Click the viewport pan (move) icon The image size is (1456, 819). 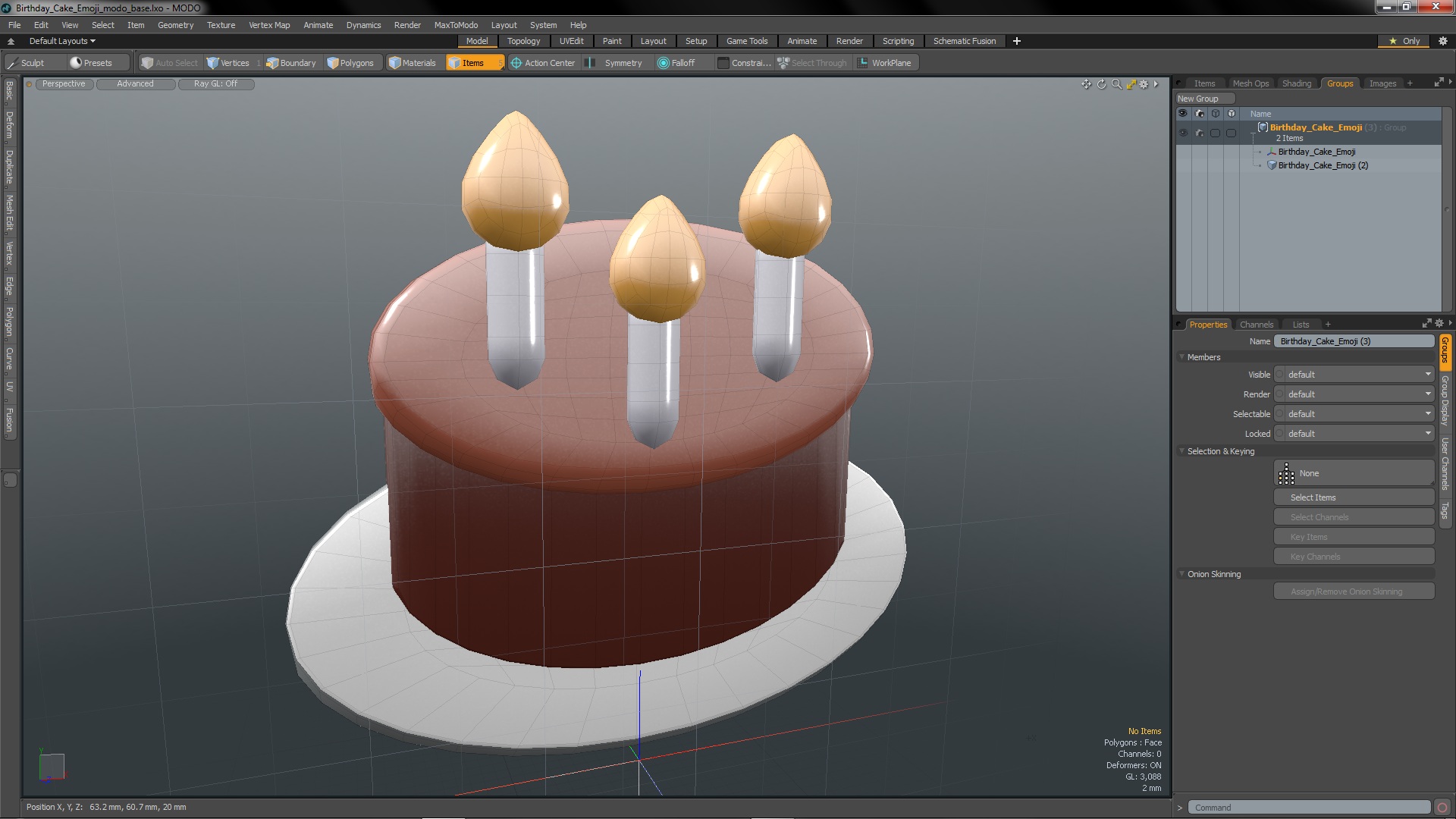click(x=1086, y=84)
